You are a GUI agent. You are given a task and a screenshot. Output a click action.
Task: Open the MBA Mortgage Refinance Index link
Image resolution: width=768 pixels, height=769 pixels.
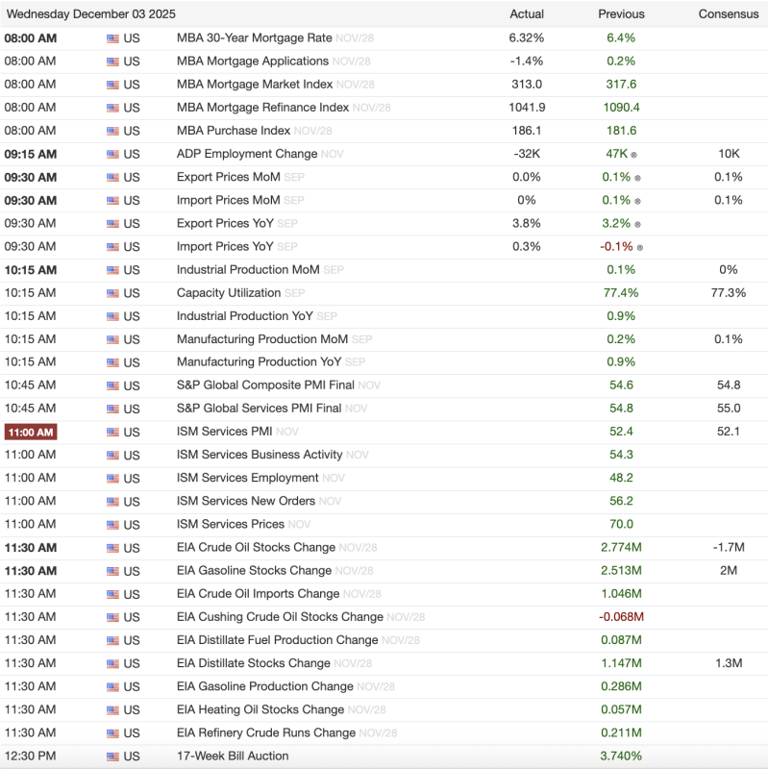click(x=262, y=107)
